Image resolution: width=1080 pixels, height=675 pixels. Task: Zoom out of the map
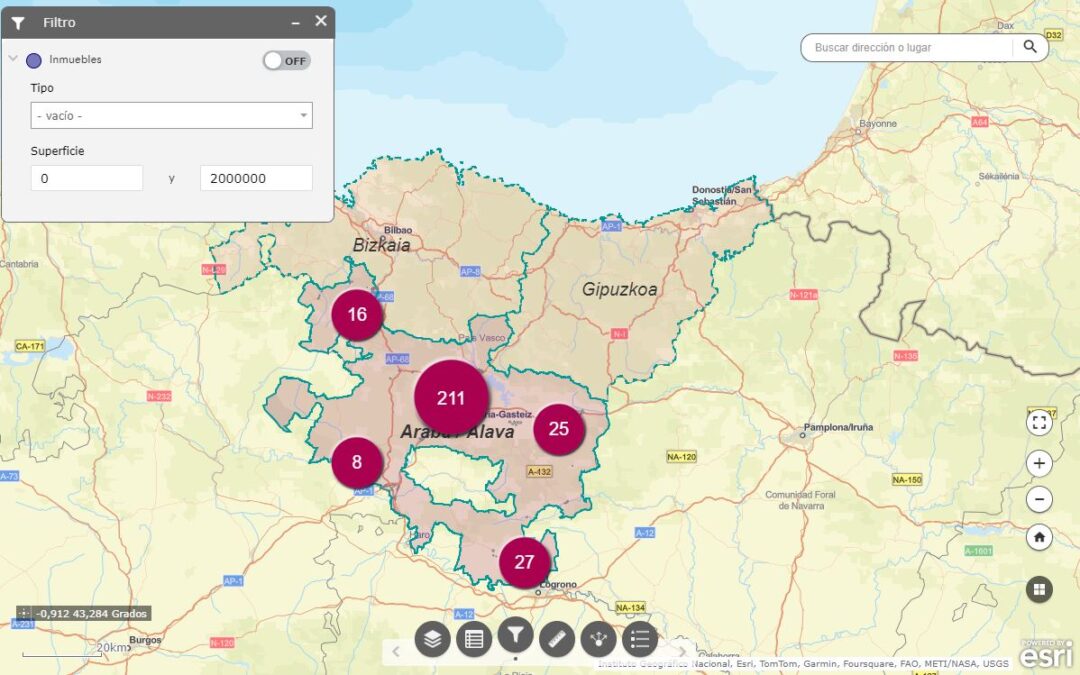1039,499
